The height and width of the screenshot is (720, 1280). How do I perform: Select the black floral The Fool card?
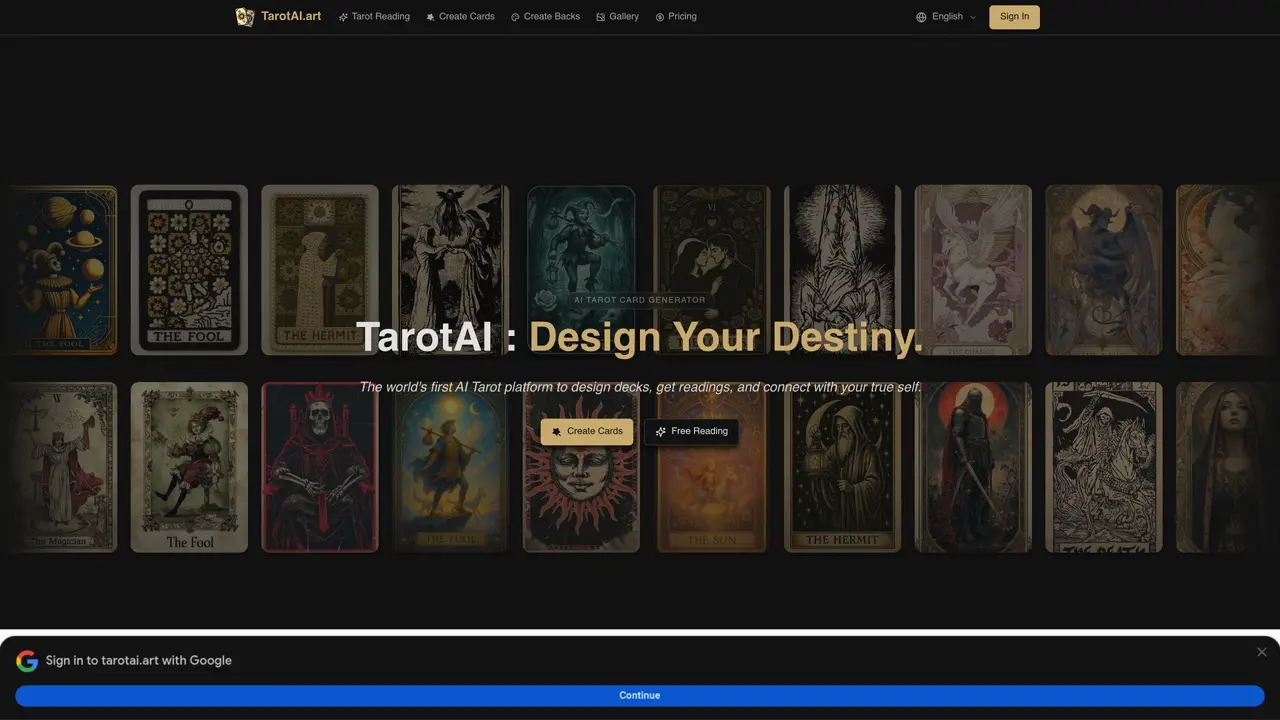click(x=189, y=270)
